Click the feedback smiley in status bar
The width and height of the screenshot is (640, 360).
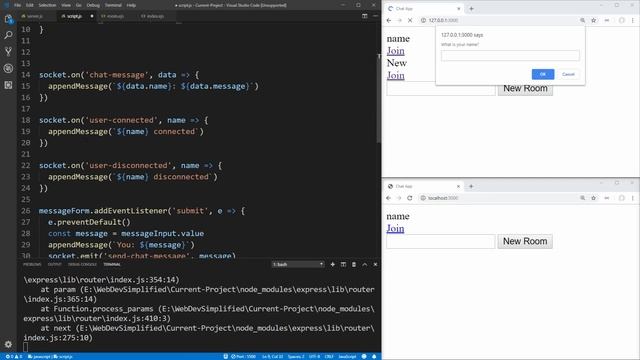pyautogui.click(x=364, y=356)
